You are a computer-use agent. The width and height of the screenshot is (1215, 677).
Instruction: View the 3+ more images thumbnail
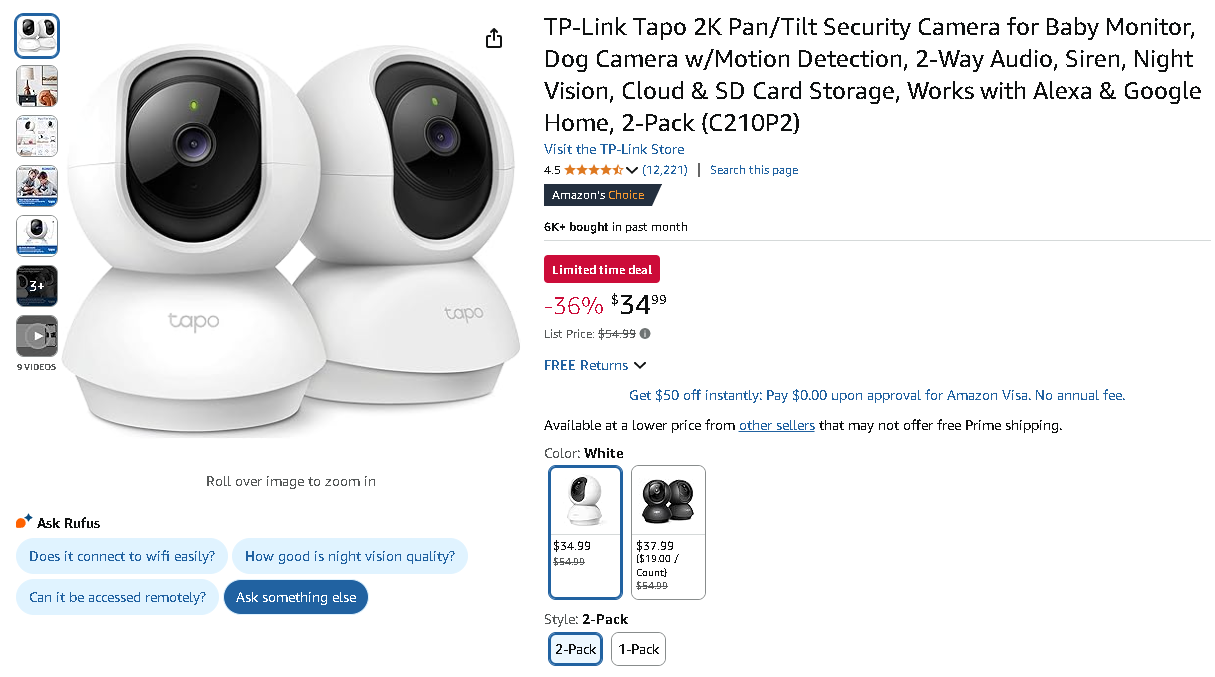37,286
